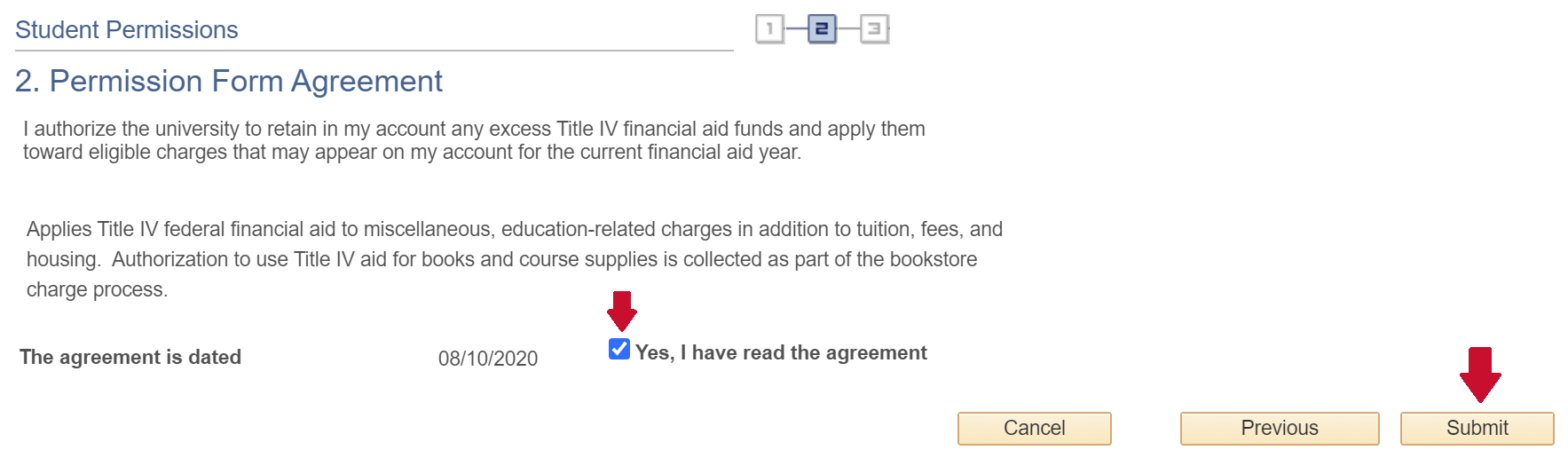Uncheck the agreement read checkbox
This screenshot has width=1568, height=458.
point(619,349)
